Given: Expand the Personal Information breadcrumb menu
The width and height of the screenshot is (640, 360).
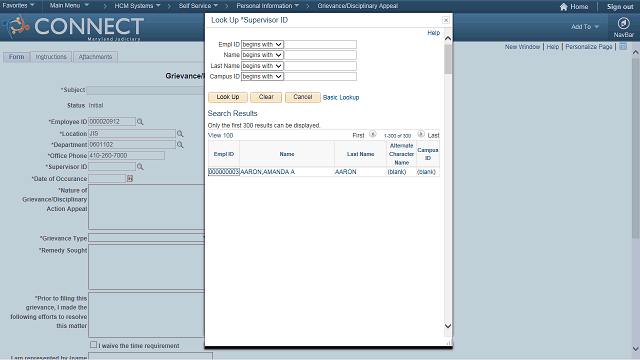Looking at the screenshot, I should click(x=268, y=6).
